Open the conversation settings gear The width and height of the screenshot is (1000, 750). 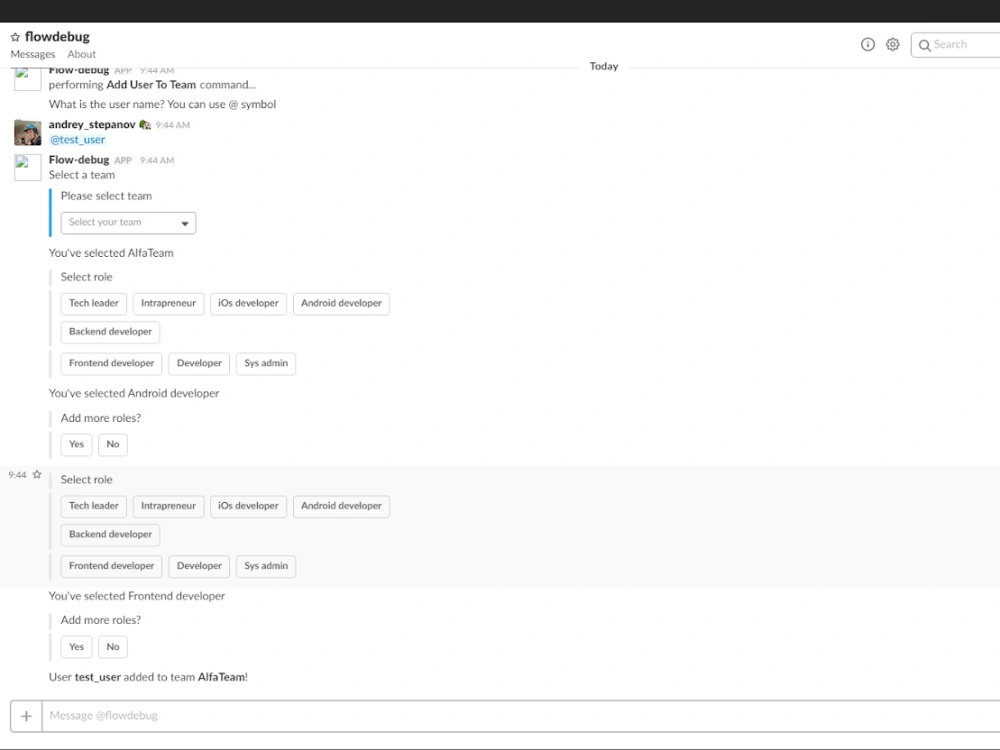tap(892, 44)
